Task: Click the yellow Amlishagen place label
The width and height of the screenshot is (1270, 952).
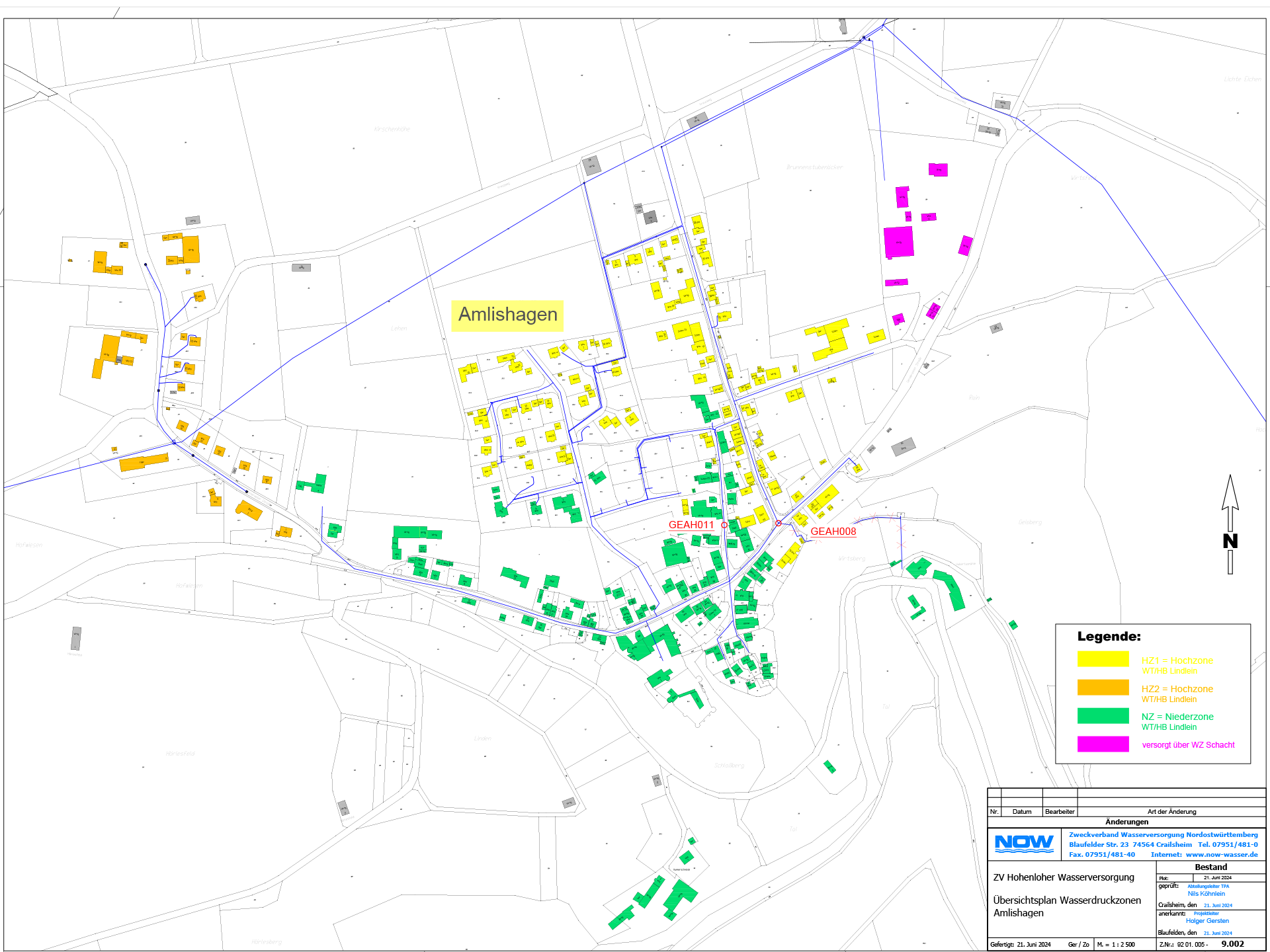Action: (507, 315)
